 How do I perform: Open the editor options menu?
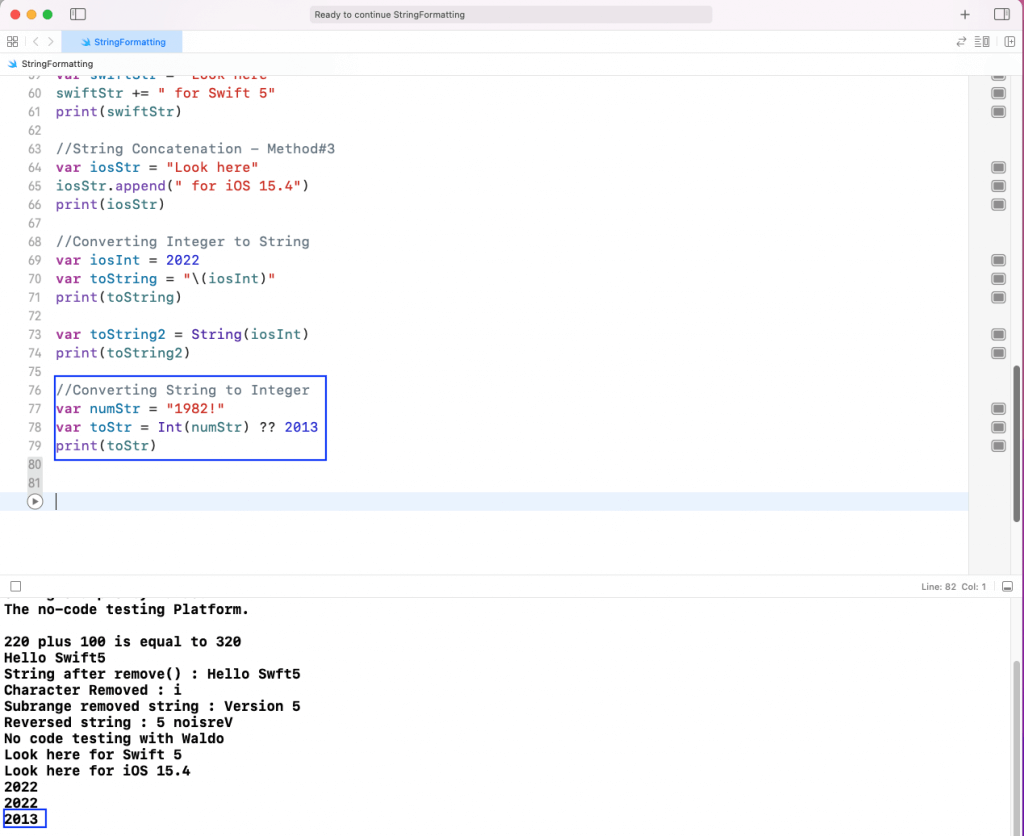pos(983,42)
